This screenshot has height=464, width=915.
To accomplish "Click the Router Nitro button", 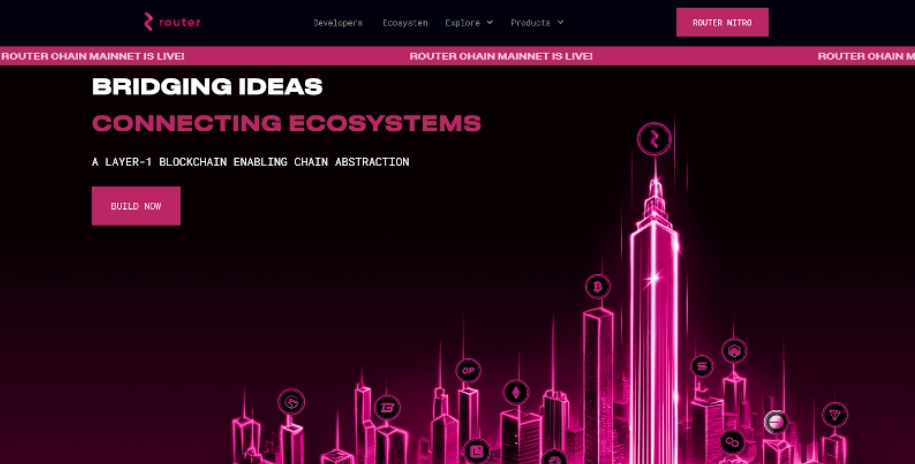I will (x=722, y=22).
